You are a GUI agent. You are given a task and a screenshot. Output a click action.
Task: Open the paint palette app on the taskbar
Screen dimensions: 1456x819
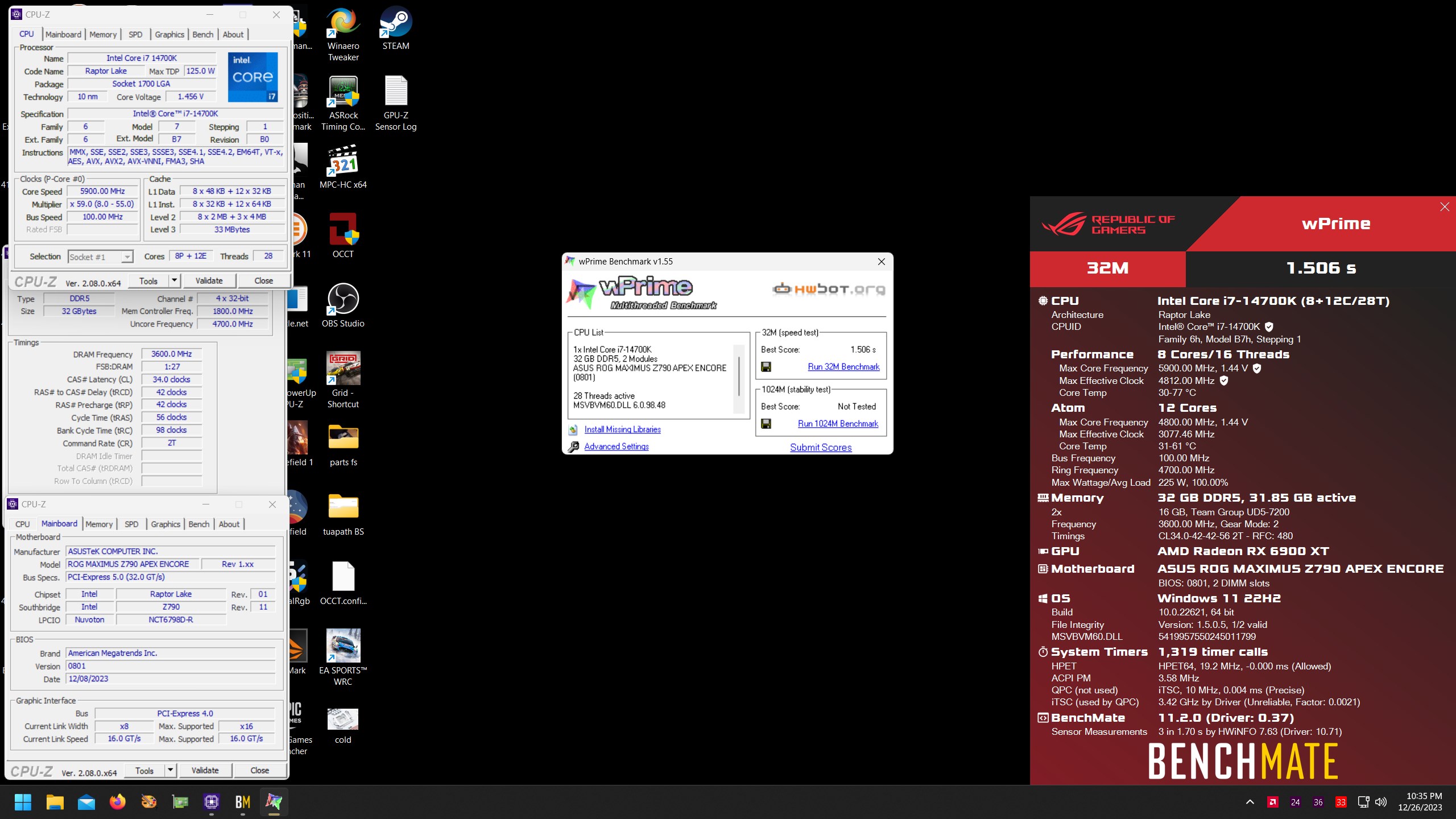point(148,802)
